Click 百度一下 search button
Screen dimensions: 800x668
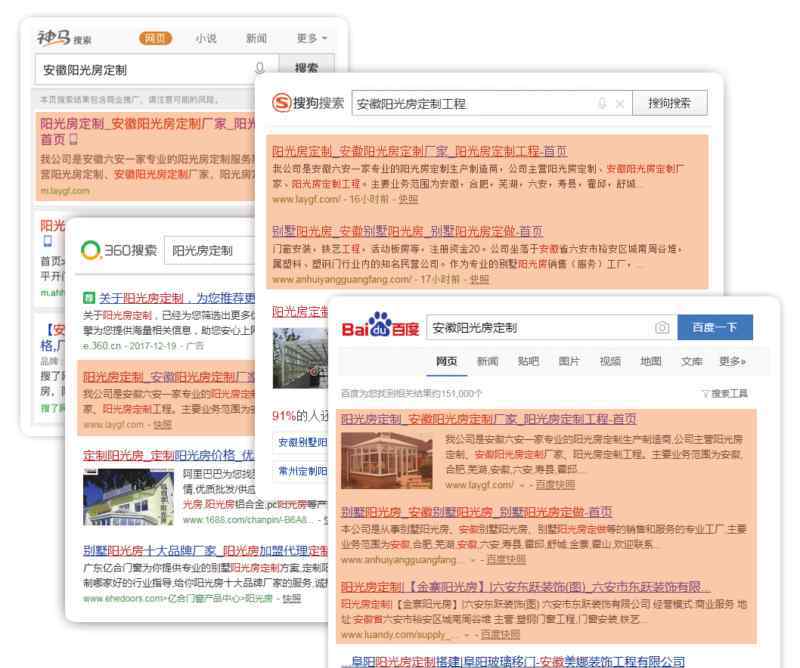(715, 327)
